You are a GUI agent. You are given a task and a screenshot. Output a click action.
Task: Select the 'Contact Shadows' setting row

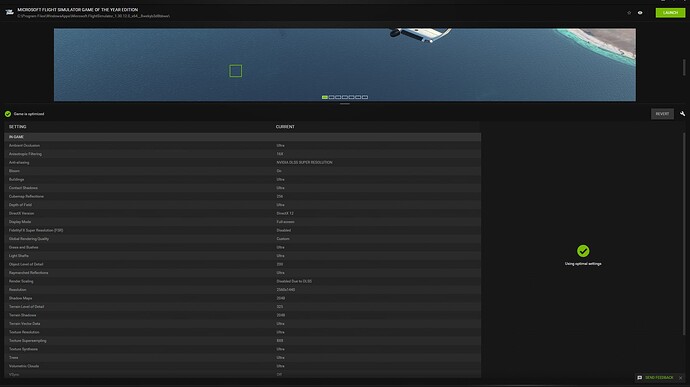[x=242, y=188]
